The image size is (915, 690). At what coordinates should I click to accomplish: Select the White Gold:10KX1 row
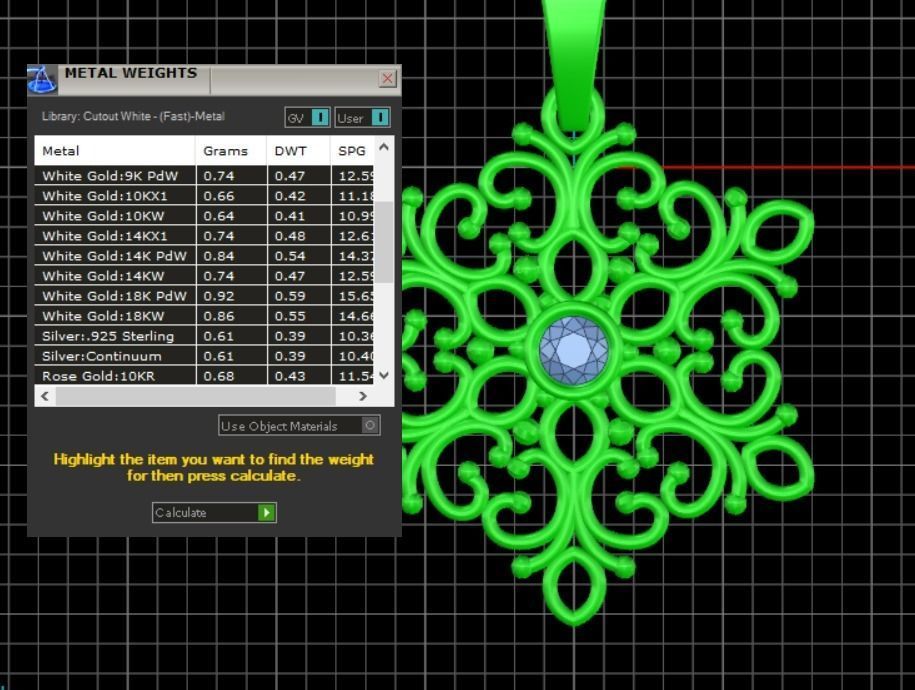coord(204,196)
